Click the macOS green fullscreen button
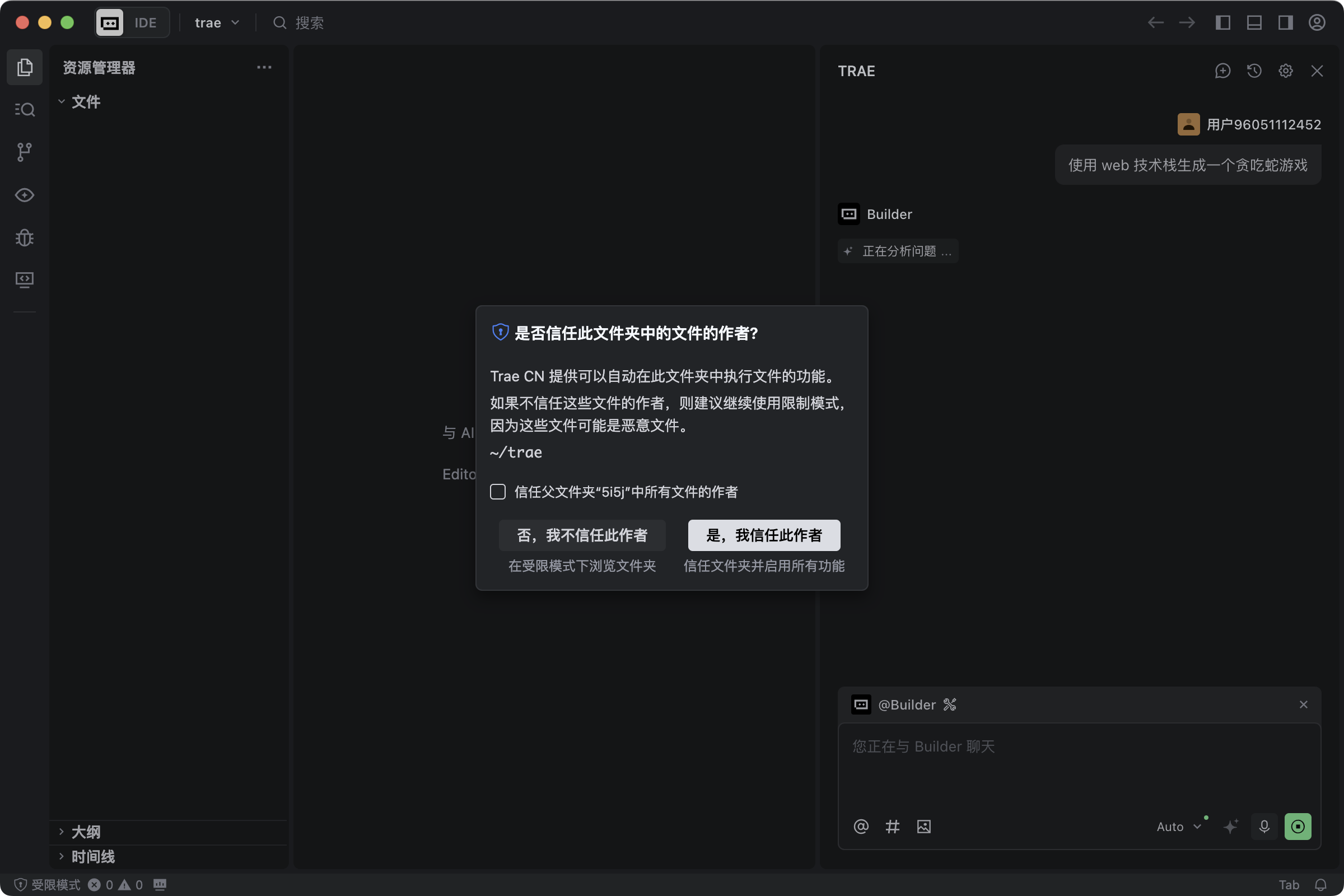Screen dimensions: 1344x896 67,23
